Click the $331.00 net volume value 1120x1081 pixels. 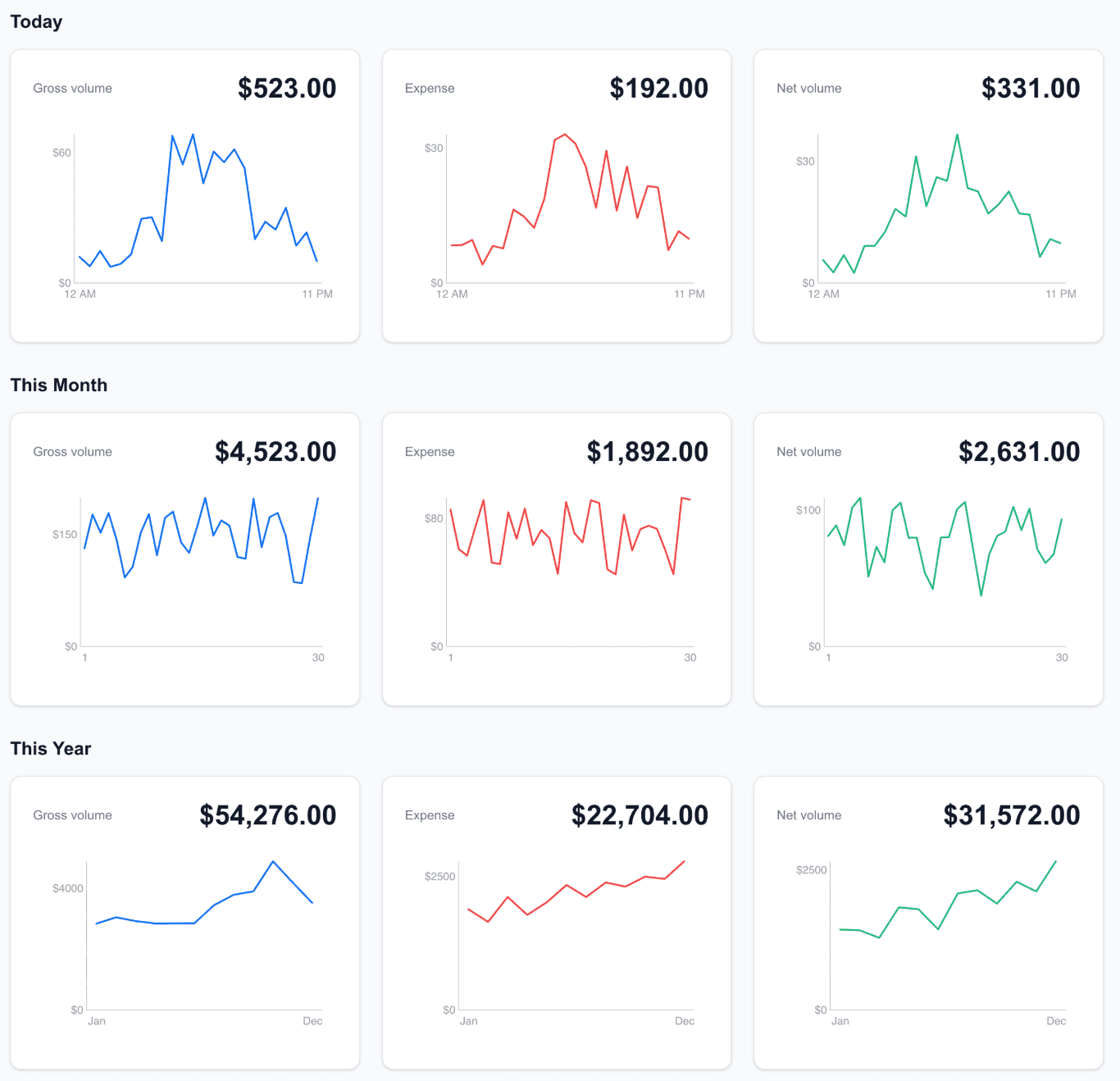(1031, 88)
